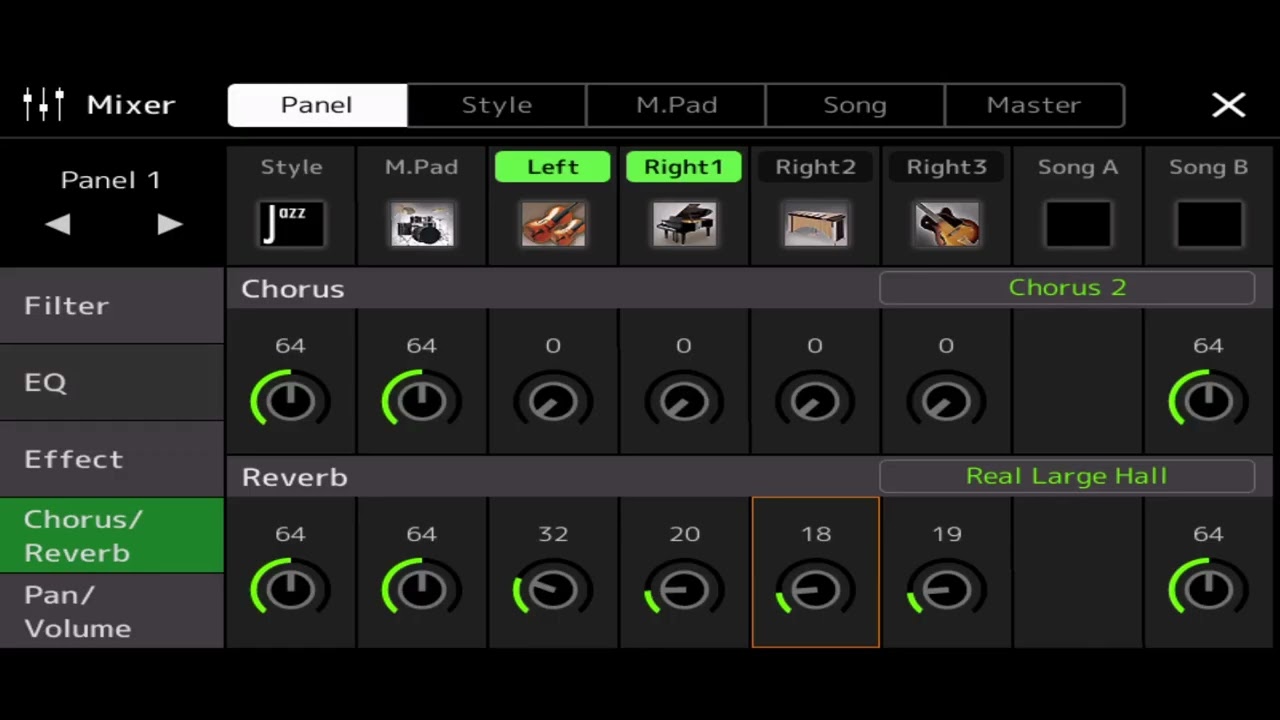Click the Style channel header label
The width and height of the screenshot is (1280, 720).
(x=291, y=167)
